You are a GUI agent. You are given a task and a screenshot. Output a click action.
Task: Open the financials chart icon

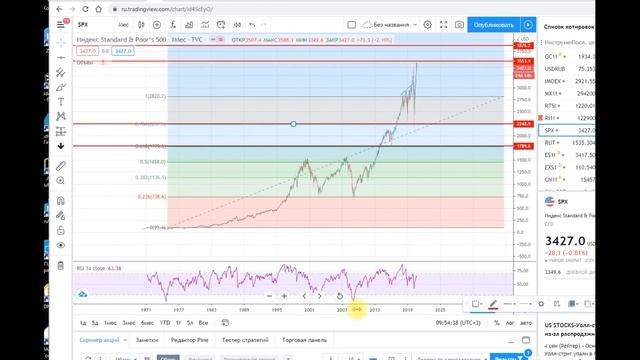[x=189, y=25]
